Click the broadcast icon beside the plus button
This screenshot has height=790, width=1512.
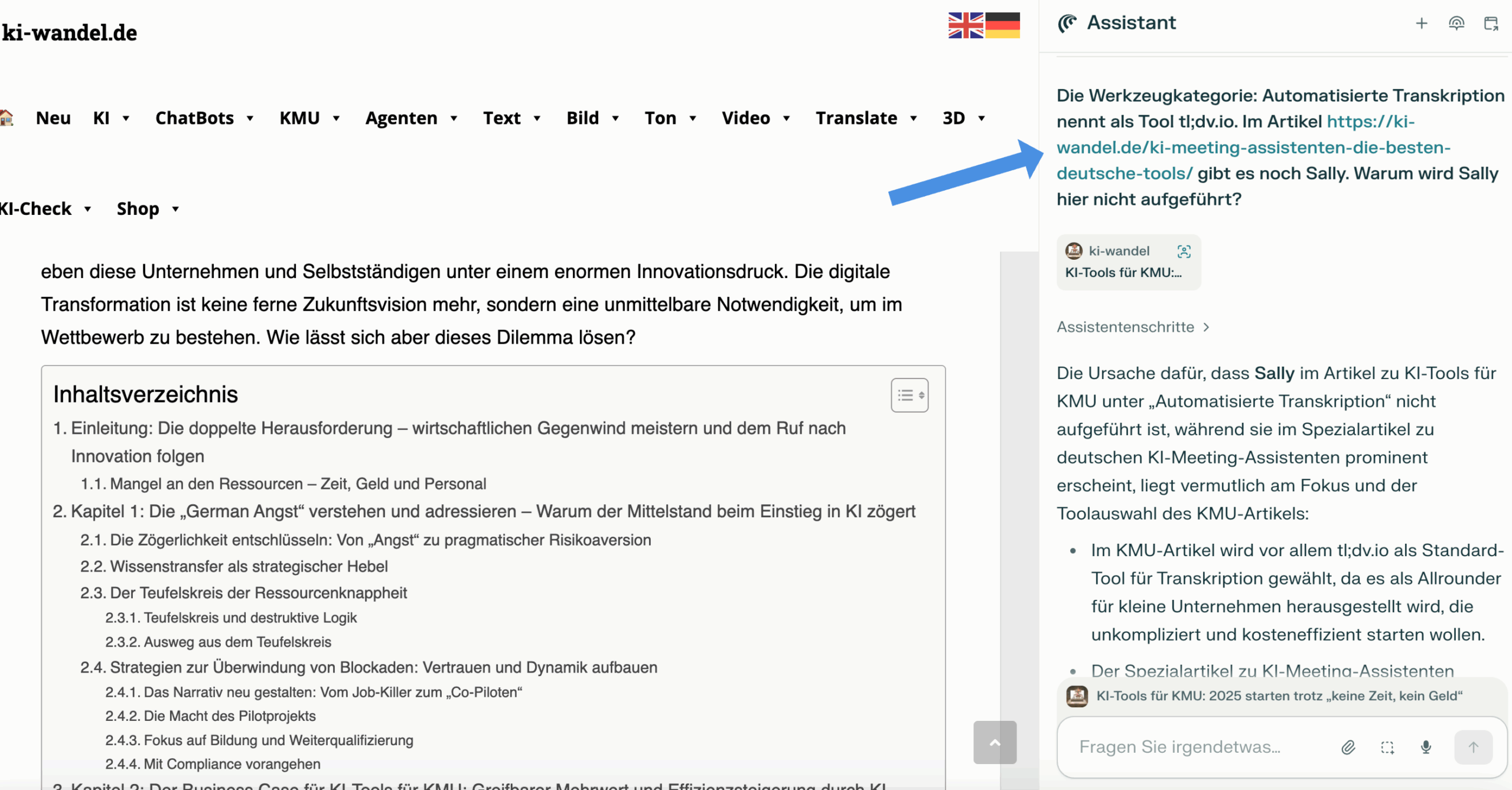[1457, 24]
